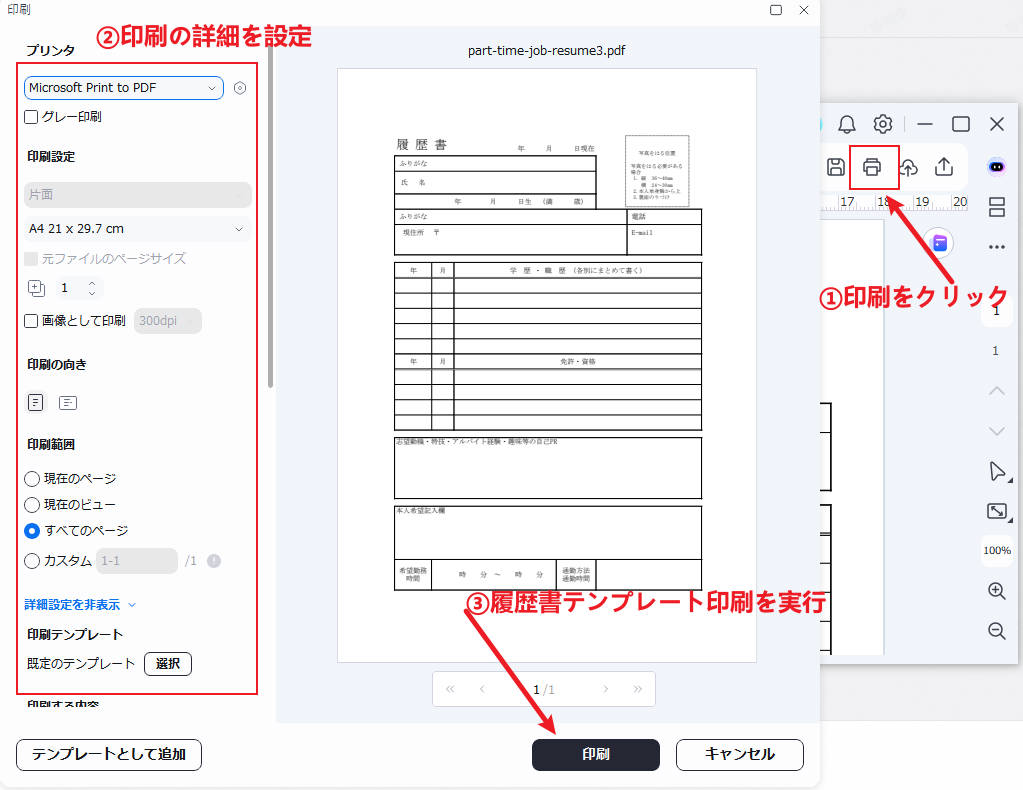
Task: Open the Print dialog via the printer toolbar icon
Action: click(874, 167)
